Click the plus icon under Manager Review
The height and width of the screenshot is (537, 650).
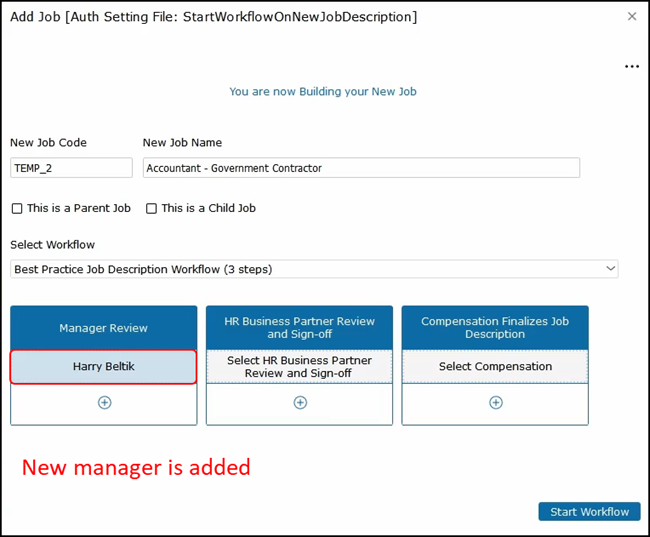click(x=104, y=403)
